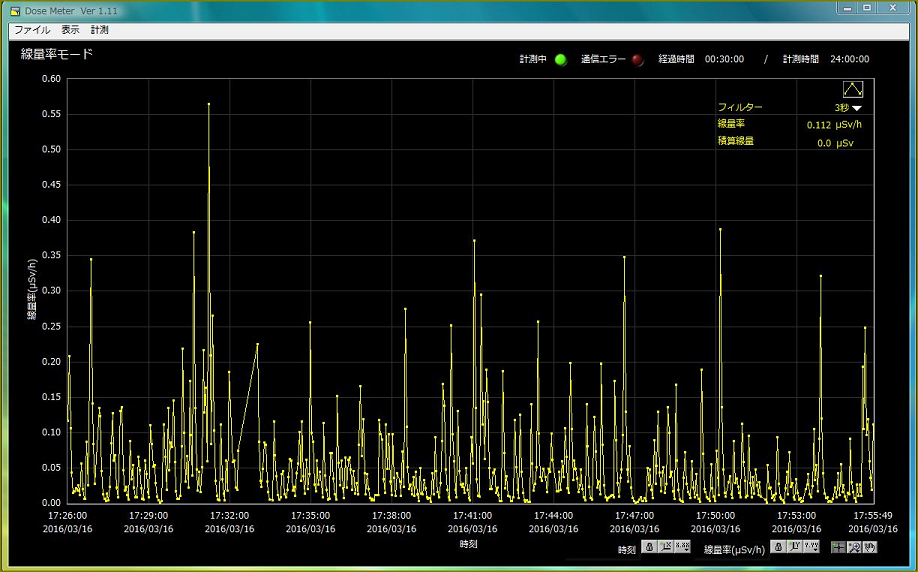This screenshot has height=572, width=918.
Task: Open the X-axis number format button
Action: (683, 547)
